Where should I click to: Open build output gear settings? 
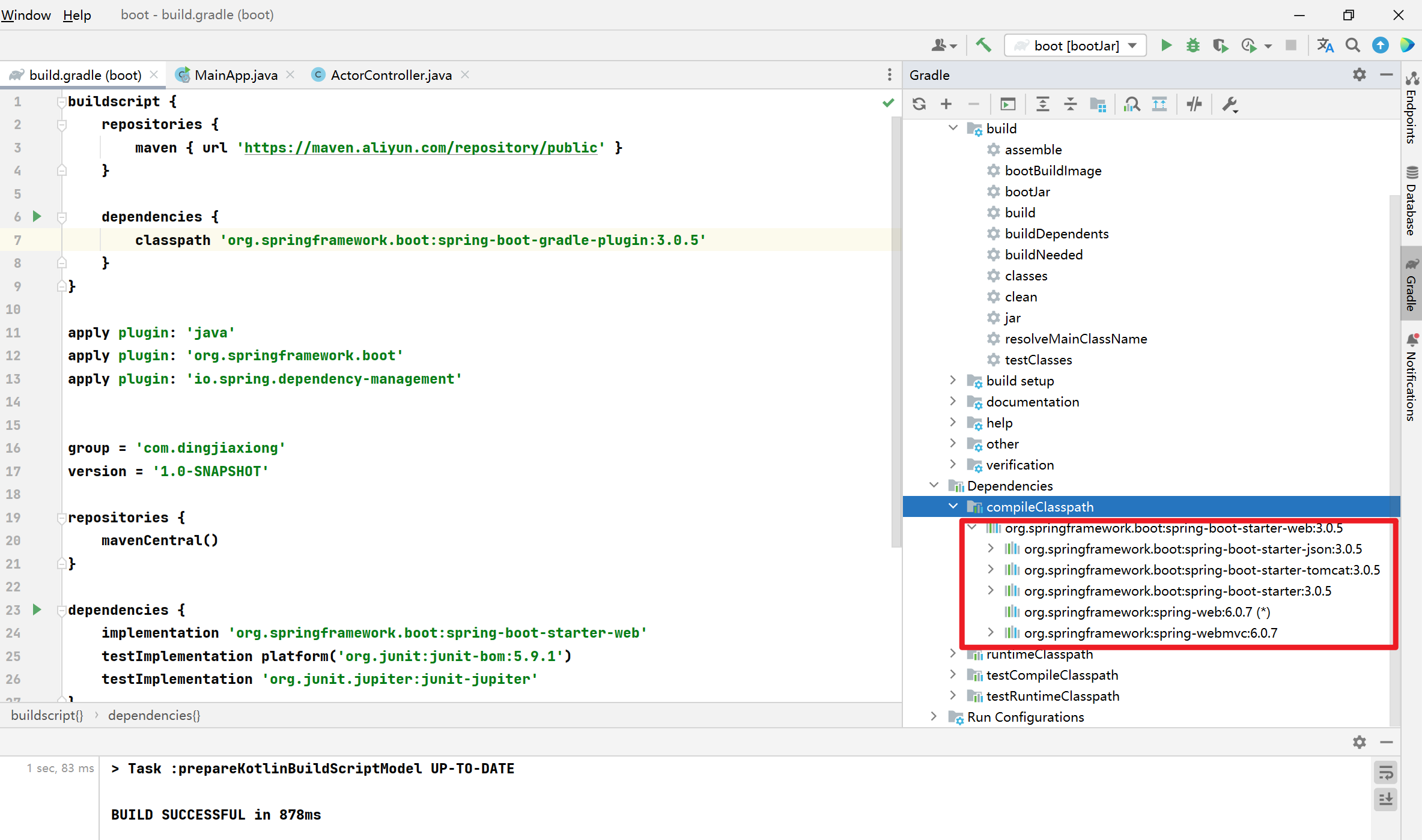coord(1360,742)
